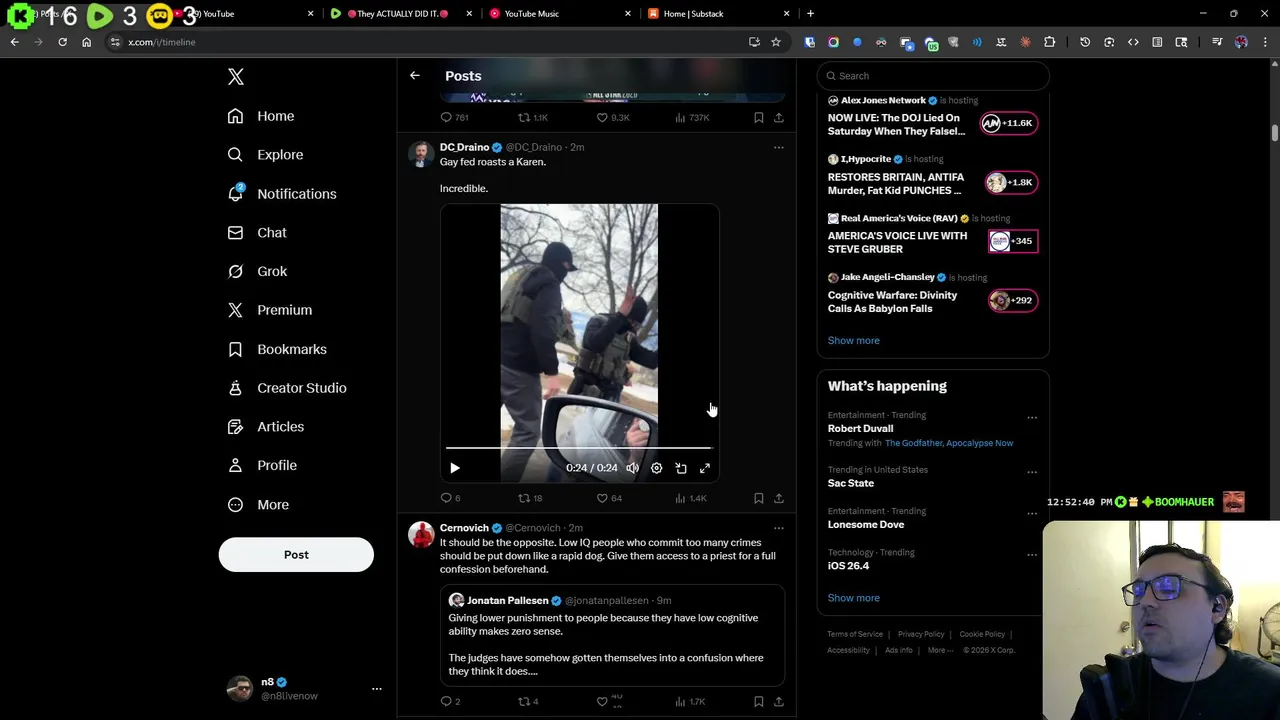Reload the page in browser toolbar
This screenshot has width=1280, height=720.
[62, 42]
